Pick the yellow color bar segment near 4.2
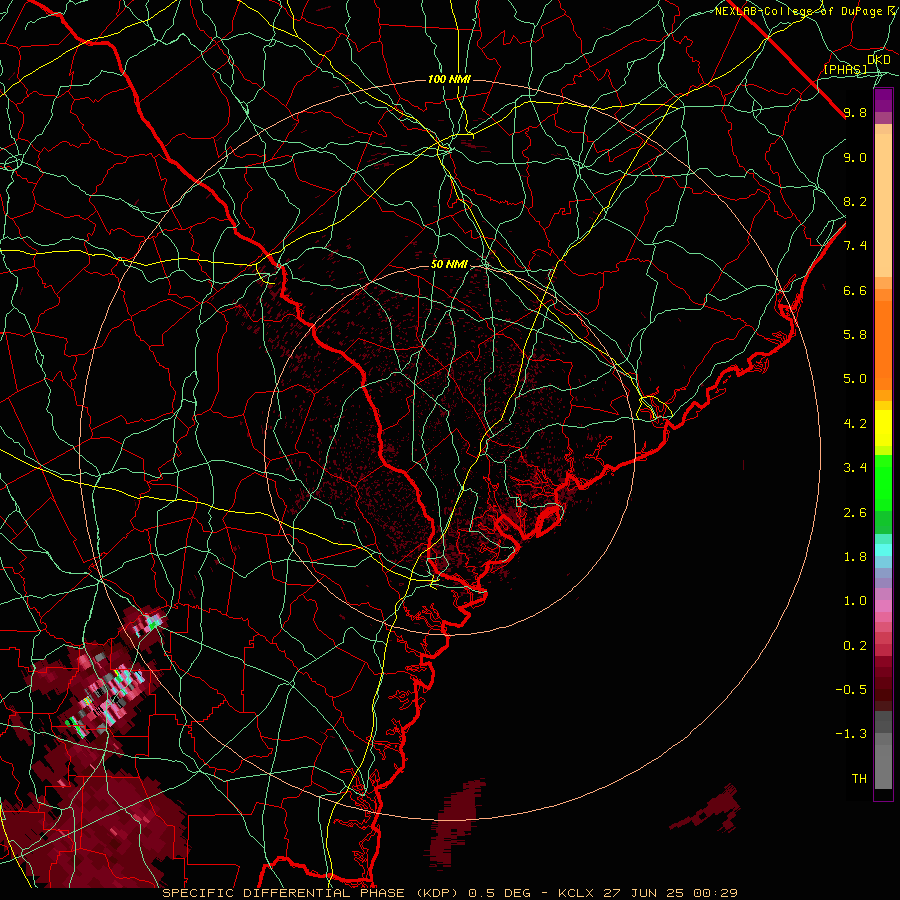This screenshot has width=900, height=900. [883, 428]
